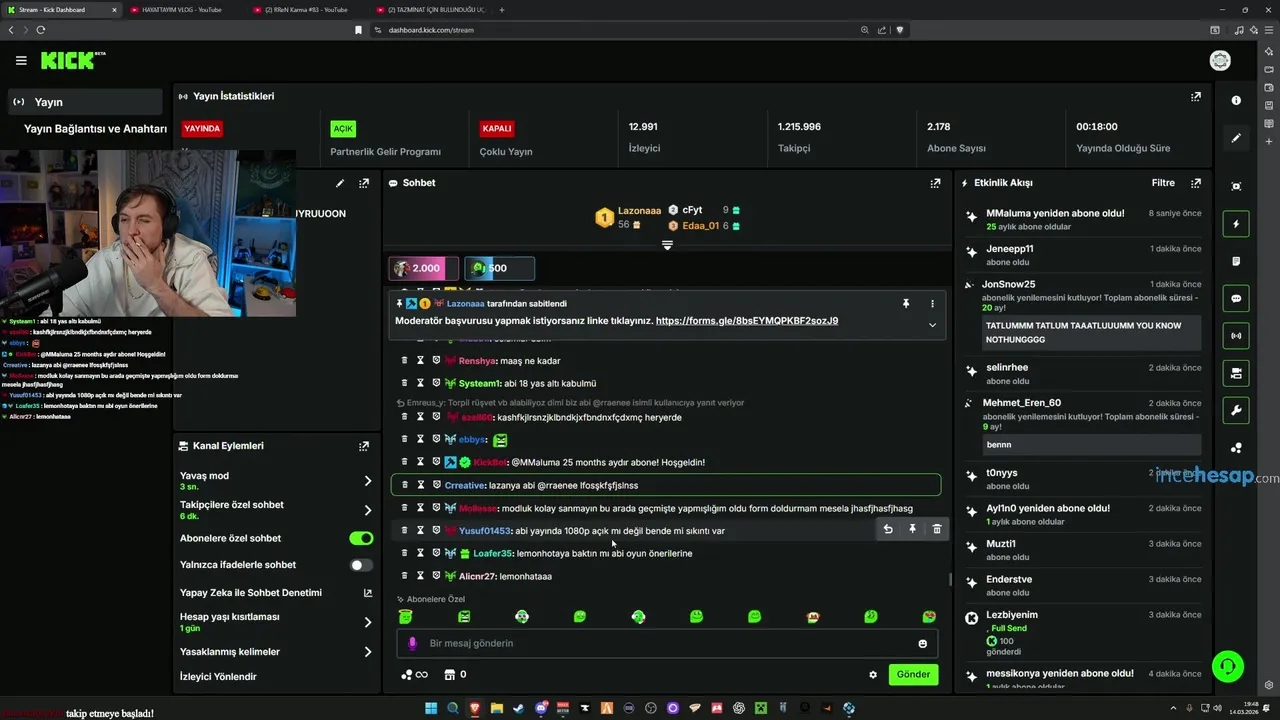Expand the Yavaş mod settings
This screenshot has height=720, width=1280.
coord(368,481)
